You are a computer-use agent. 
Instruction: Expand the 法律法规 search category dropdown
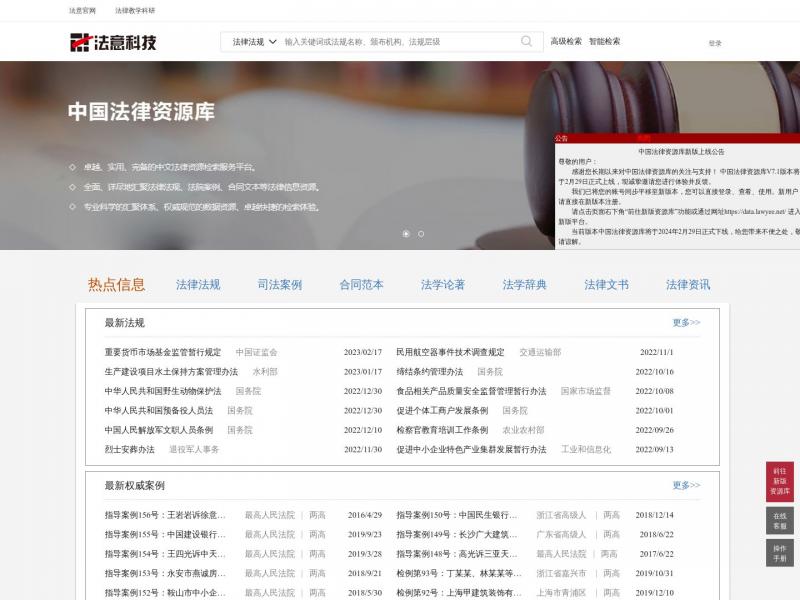pos(254,42)
